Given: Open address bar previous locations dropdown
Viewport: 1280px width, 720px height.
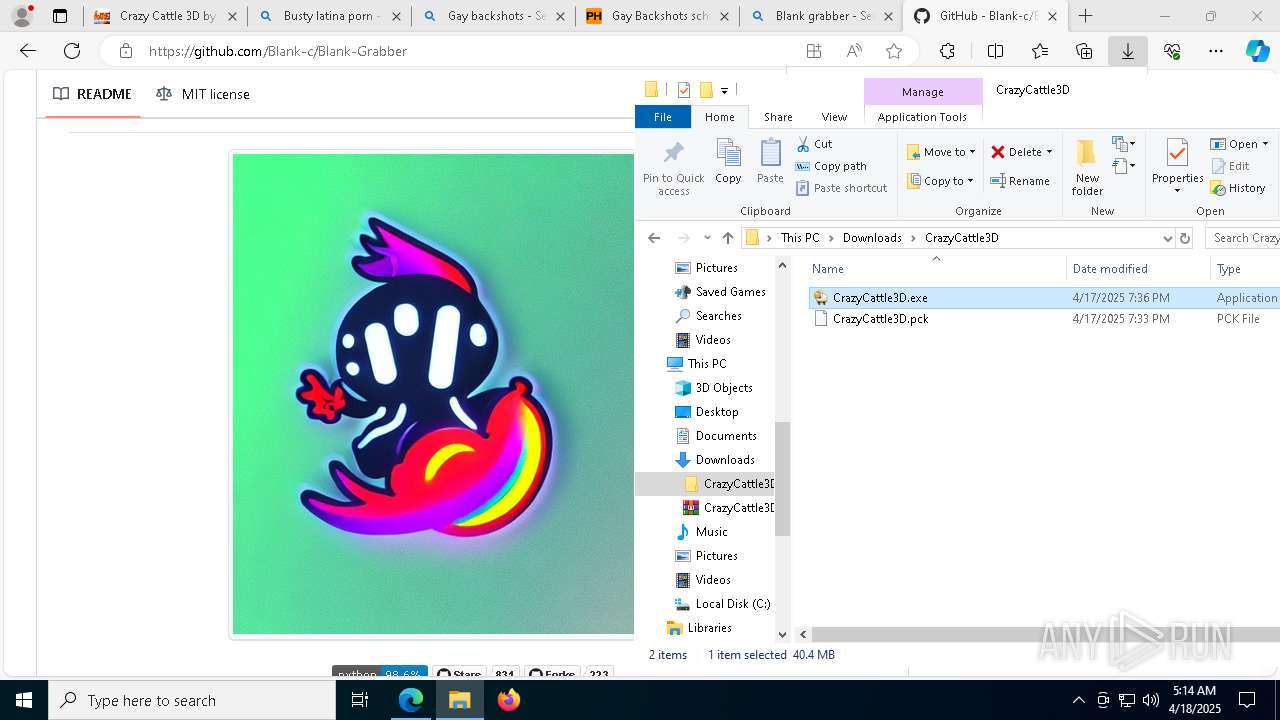Looking at the screenshot, I should tap(1167, 238).
